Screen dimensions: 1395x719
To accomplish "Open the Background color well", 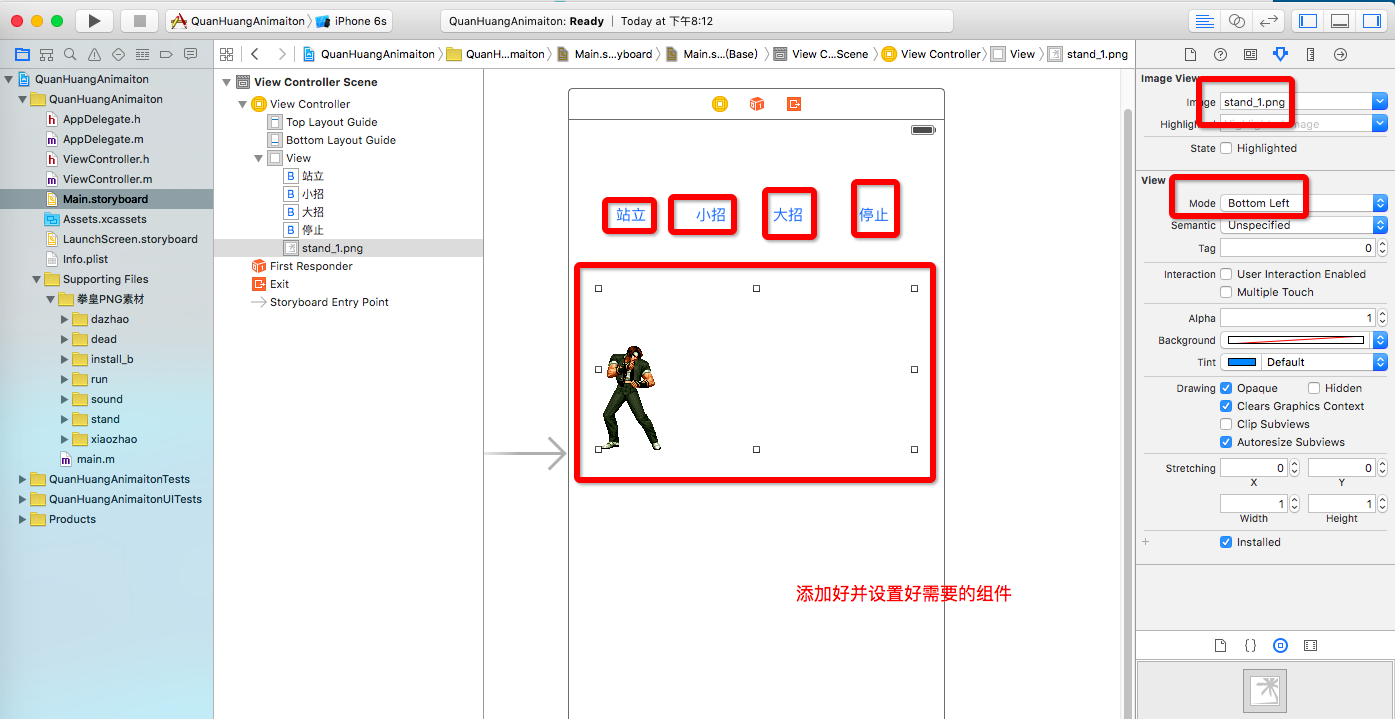I will click(x=1297, y=340).
